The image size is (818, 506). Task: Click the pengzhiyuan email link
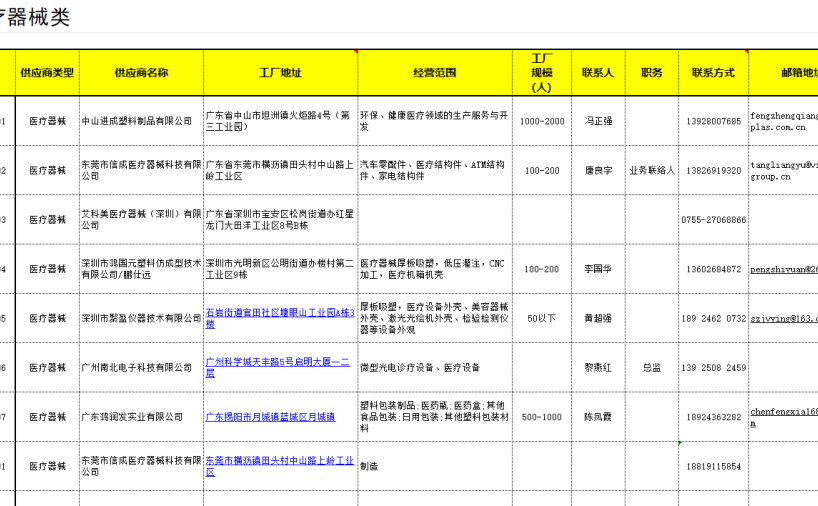pos(783,269)
